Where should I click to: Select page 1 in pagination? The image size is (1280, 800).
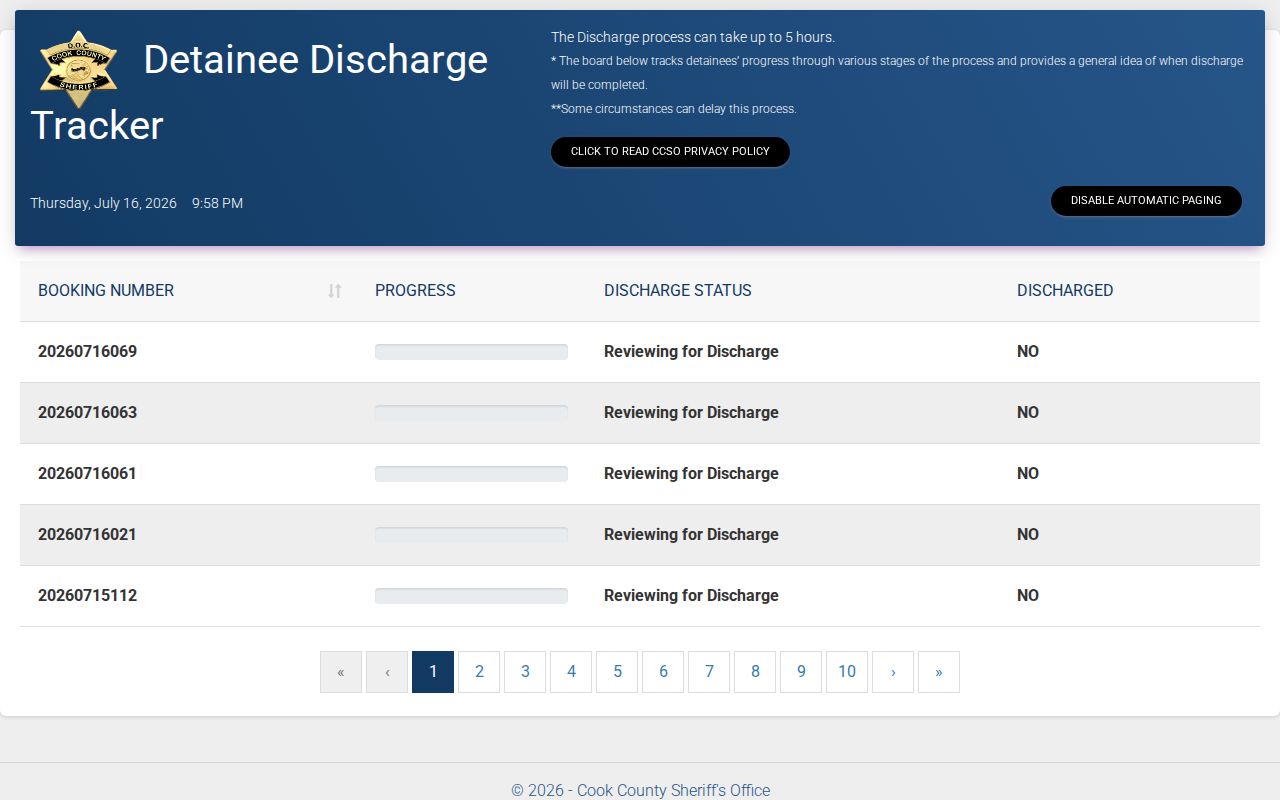(x=433, y=672)
